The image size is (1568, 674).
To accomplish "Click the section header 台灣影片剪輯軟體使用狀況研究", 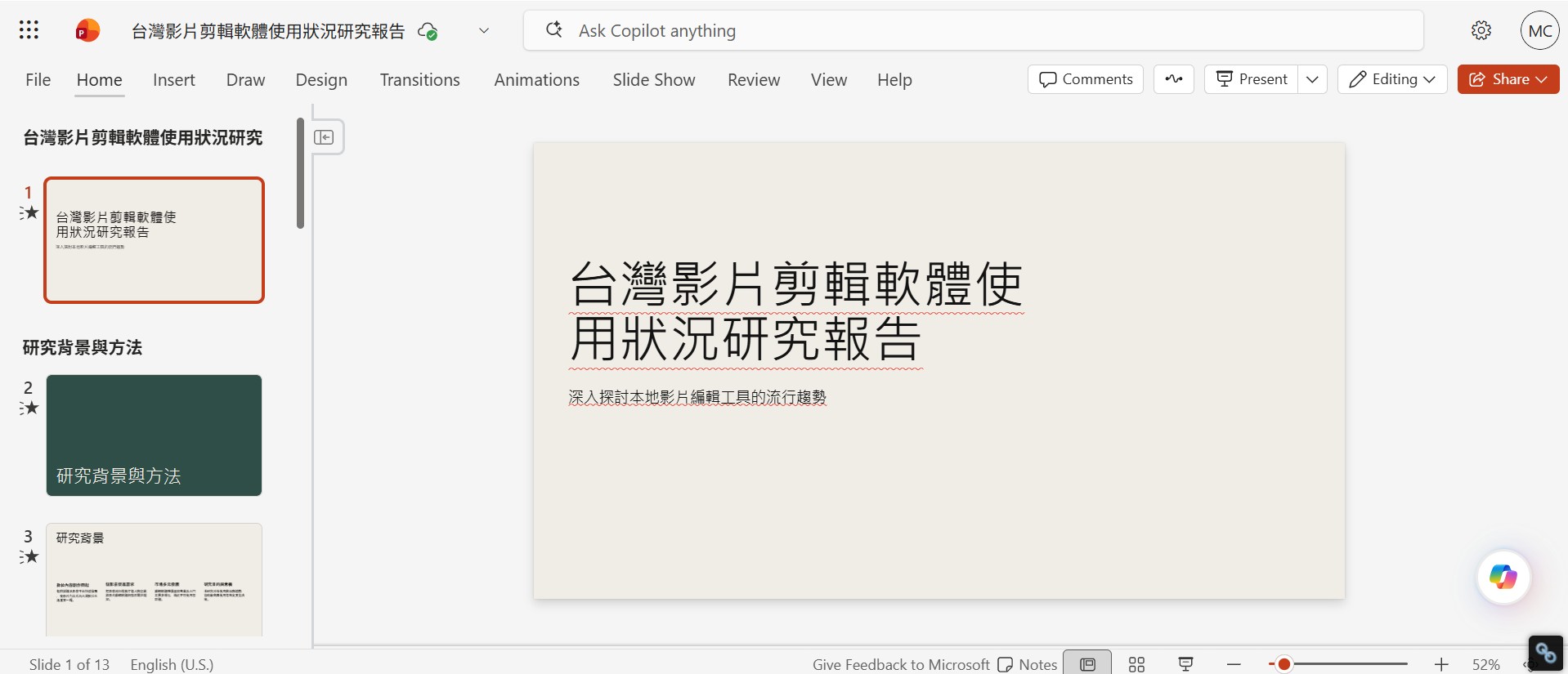I will pos(143,137).
